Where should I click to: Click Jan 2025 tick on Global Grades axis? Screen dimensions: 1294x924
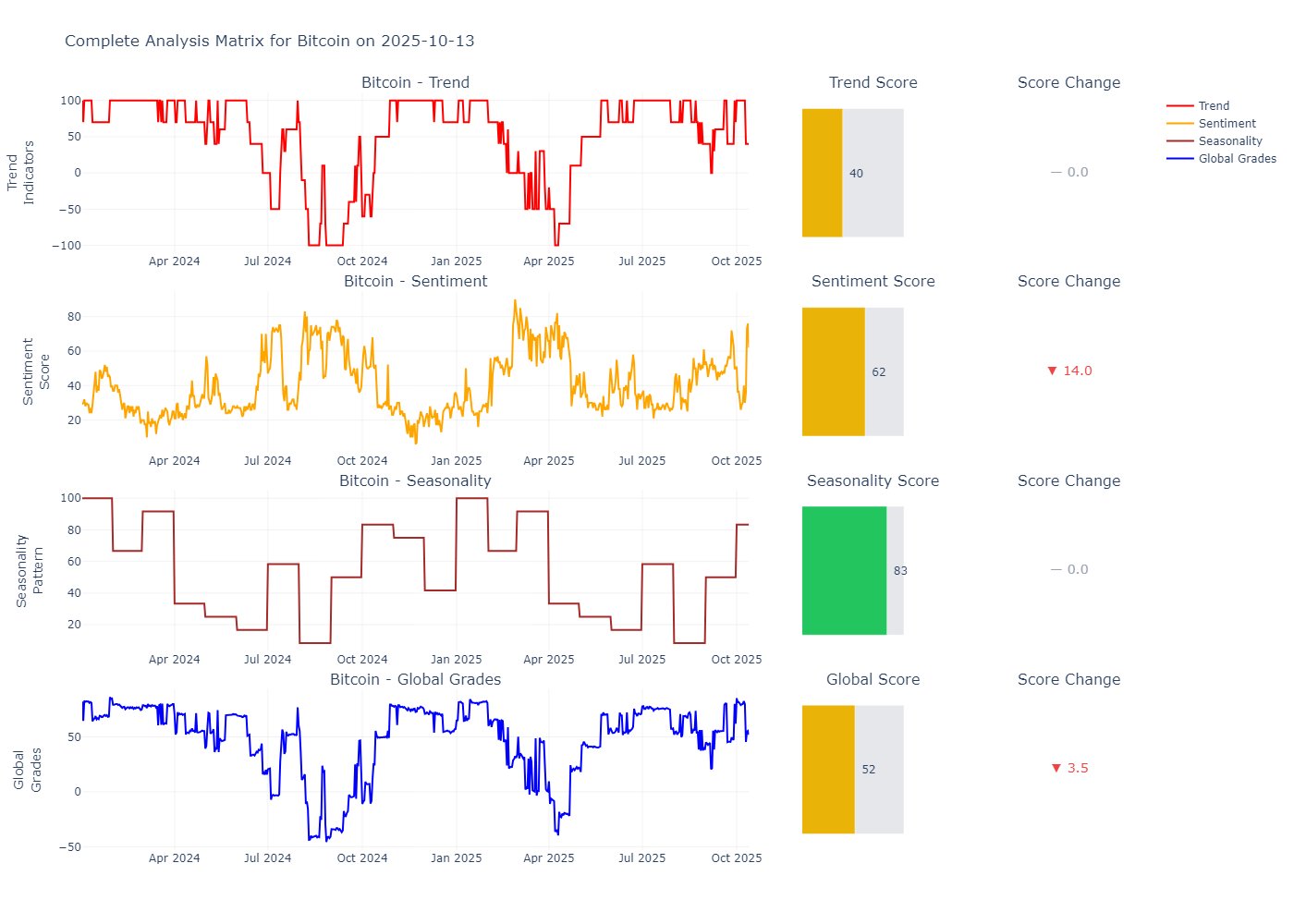456,858
